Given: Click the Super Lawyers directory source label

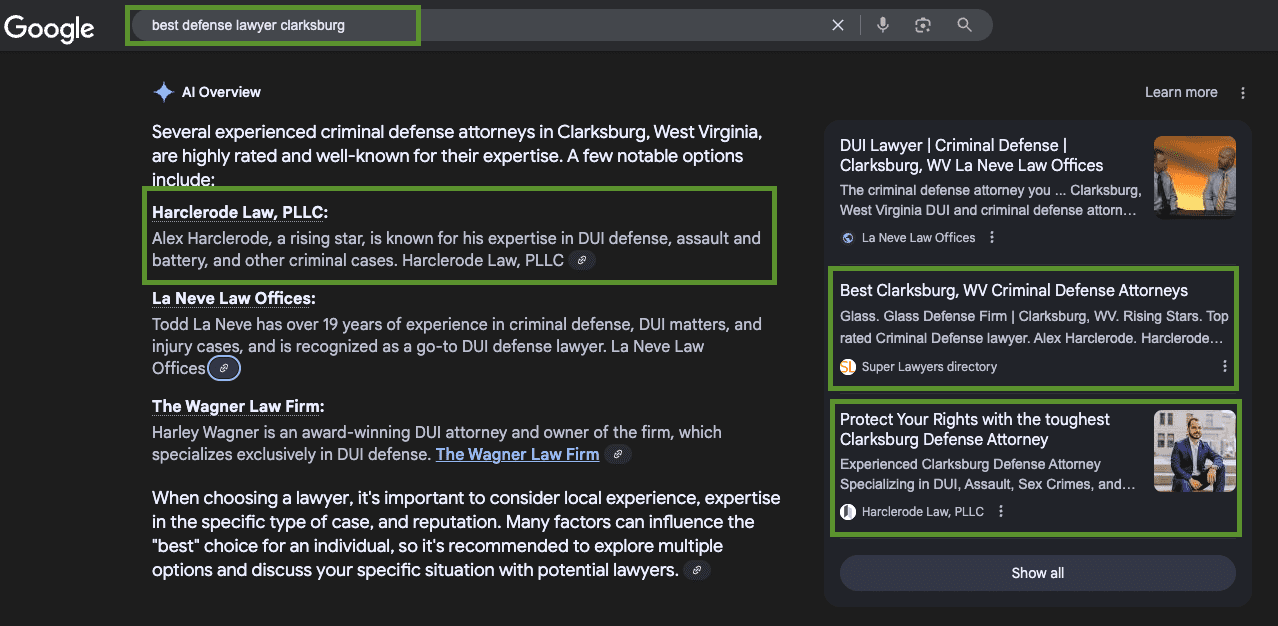Looking at the screenshot, I should tap(929, 366).
